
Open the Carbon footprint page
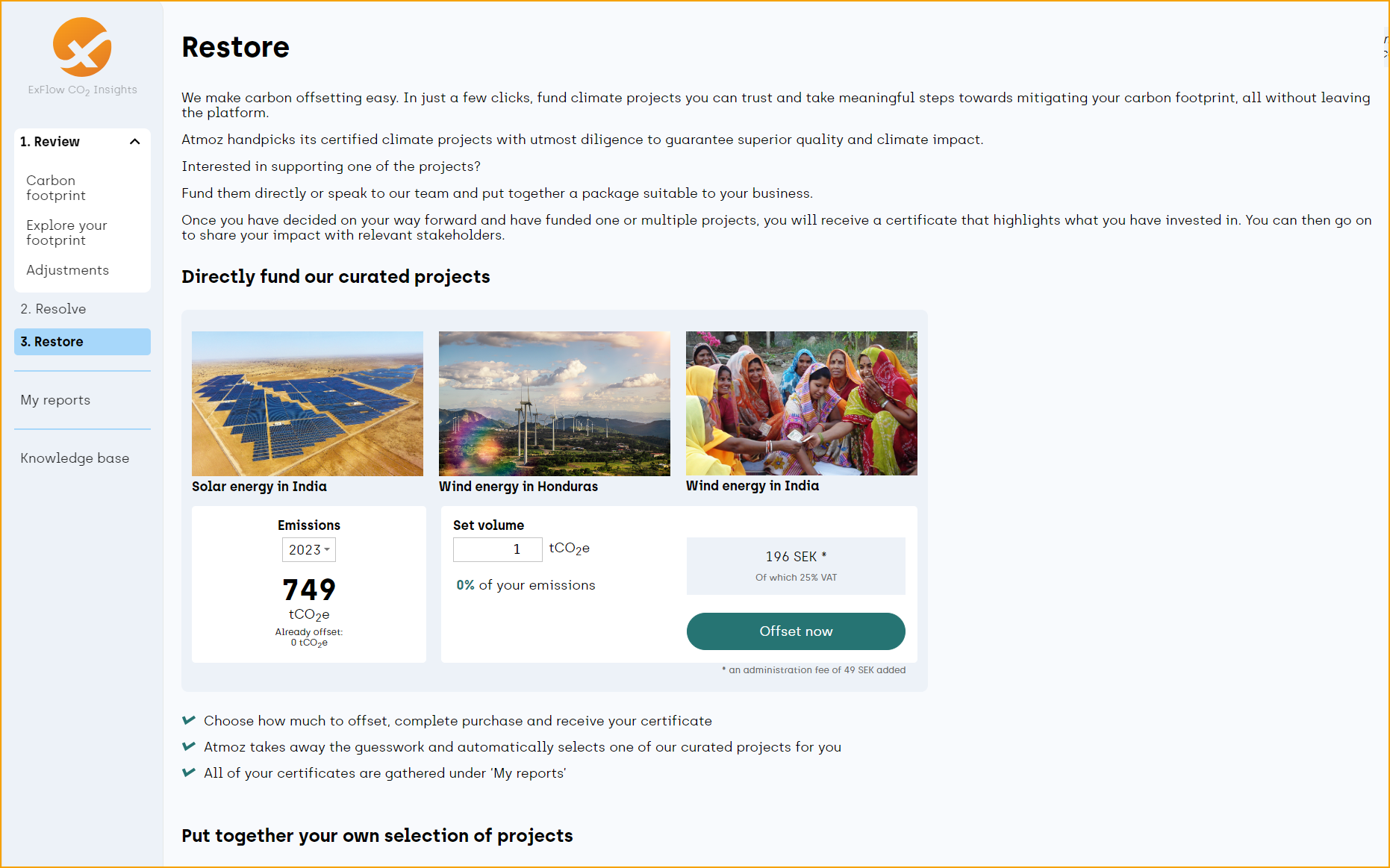coord(56,188)
